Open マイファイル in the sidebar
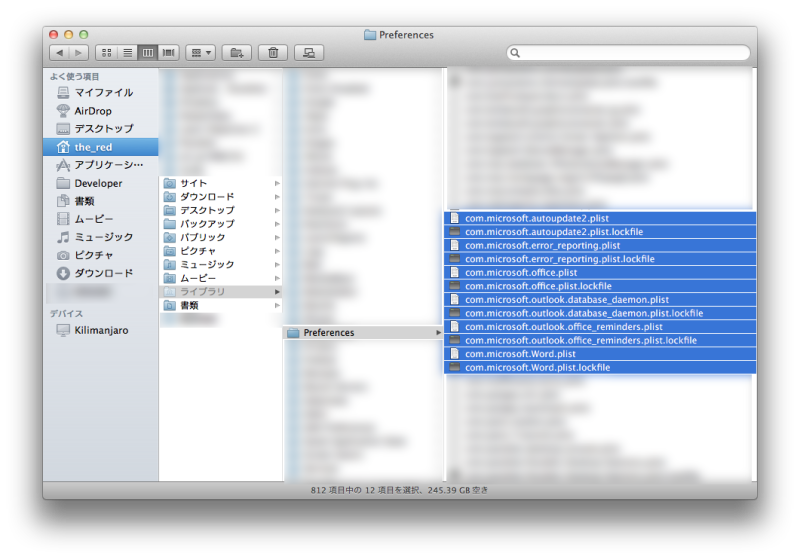 [101, 92]
